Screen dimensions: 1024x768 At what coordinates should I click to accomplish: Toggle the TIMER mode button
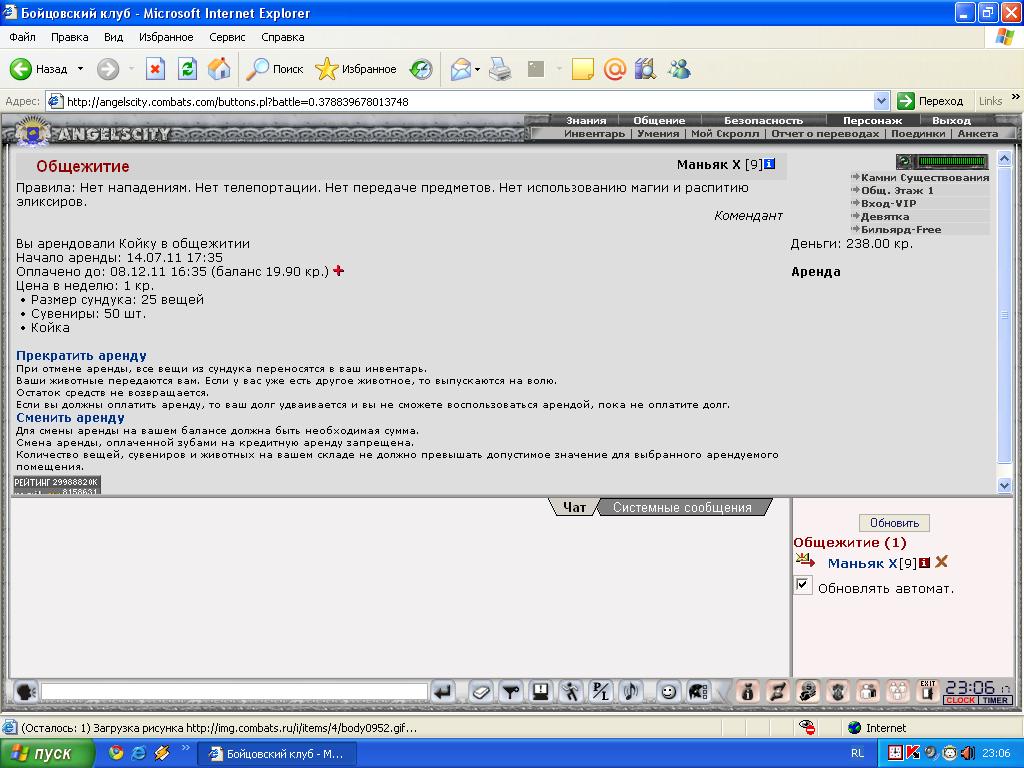(x=995, y=700)
